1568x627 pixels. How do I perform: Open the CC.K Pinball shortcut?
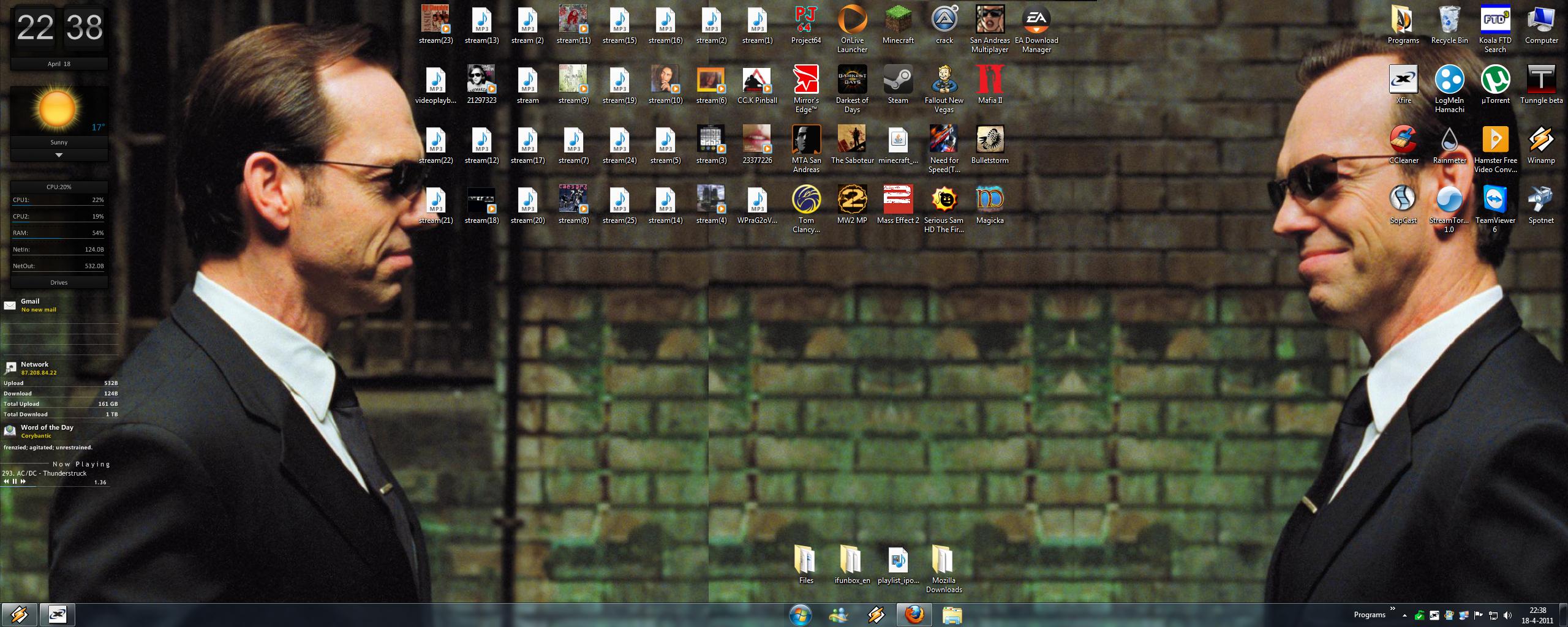point(757,85)
